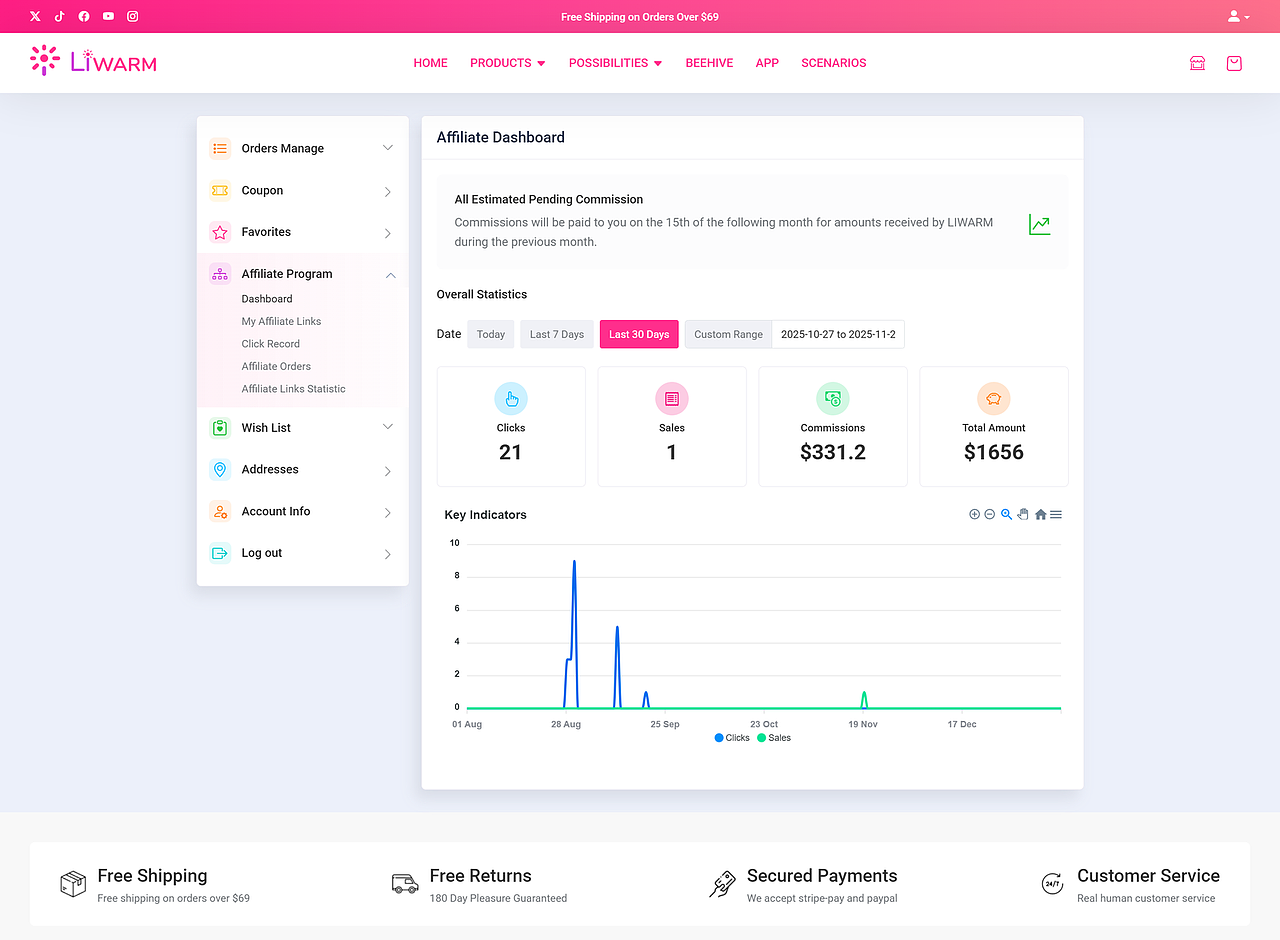This screenshot has width=1280, height=940.
Task: Expand the Favorites arrow
Action: tap(388, 233)
